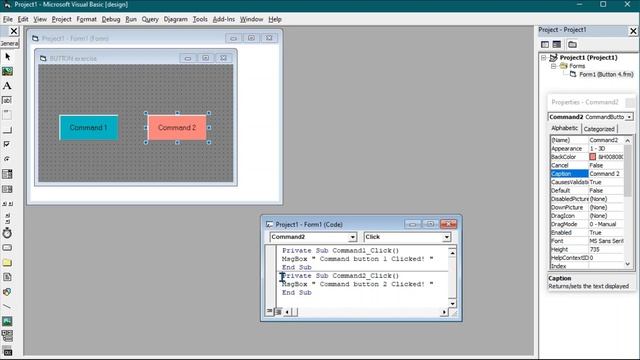
Task: Select the Height property row
Action: tap(587, 249)
